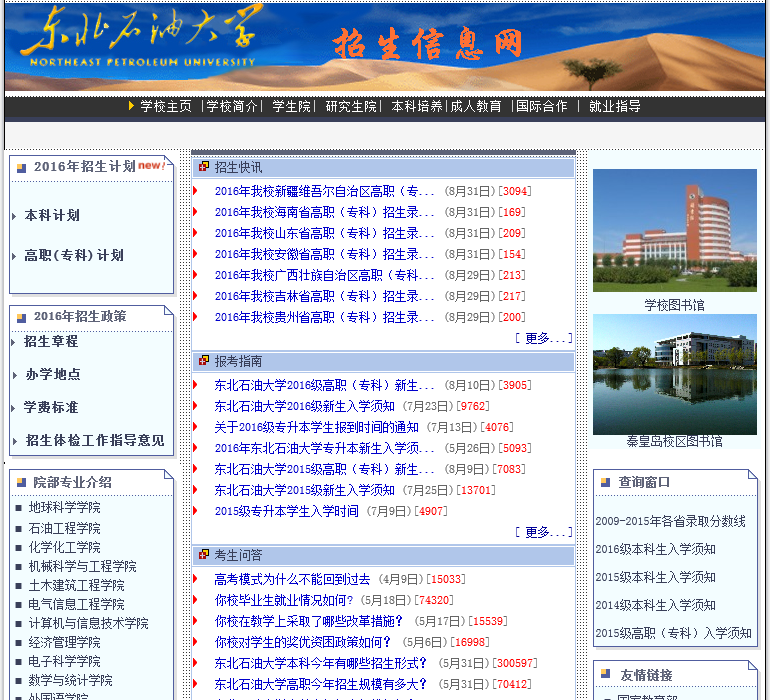The height and width of the screenshot is (700, 770).
Task: Open 电子科学学院 link
Action: (64, 661)
